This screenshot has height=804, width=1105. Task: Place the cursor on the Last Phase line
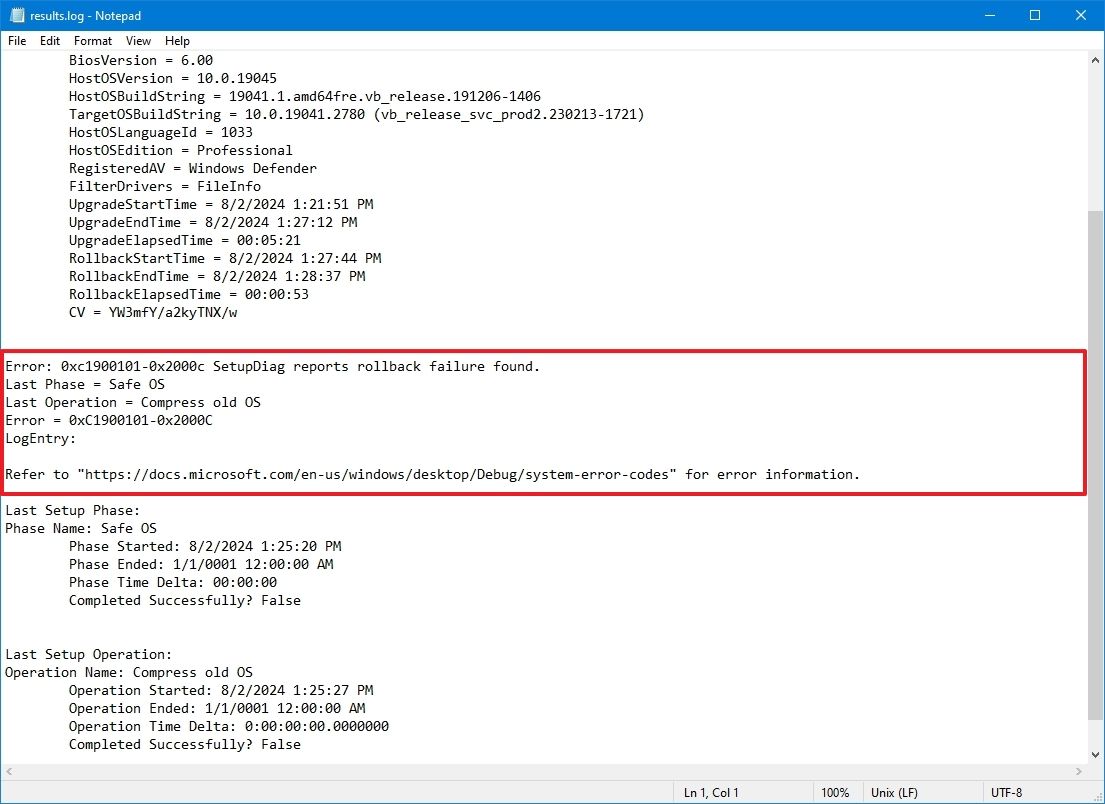coord(85,384)
